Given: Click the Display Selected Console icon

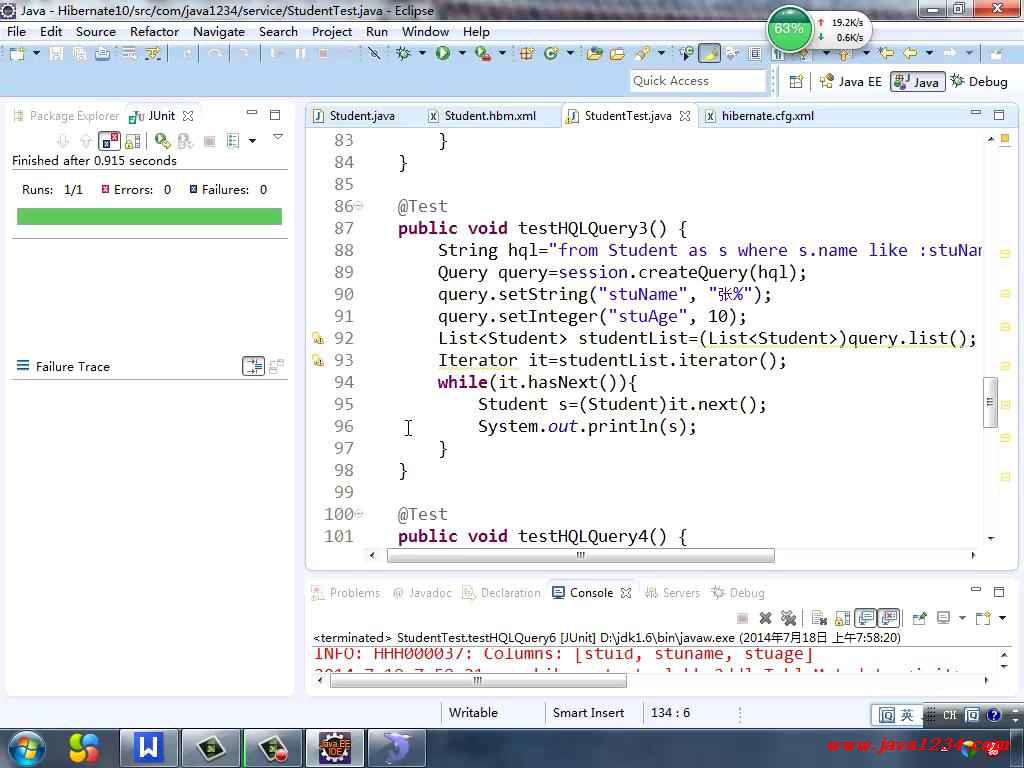Looking at the screenshot, I should pyautogui.click(x=944, y=618).
